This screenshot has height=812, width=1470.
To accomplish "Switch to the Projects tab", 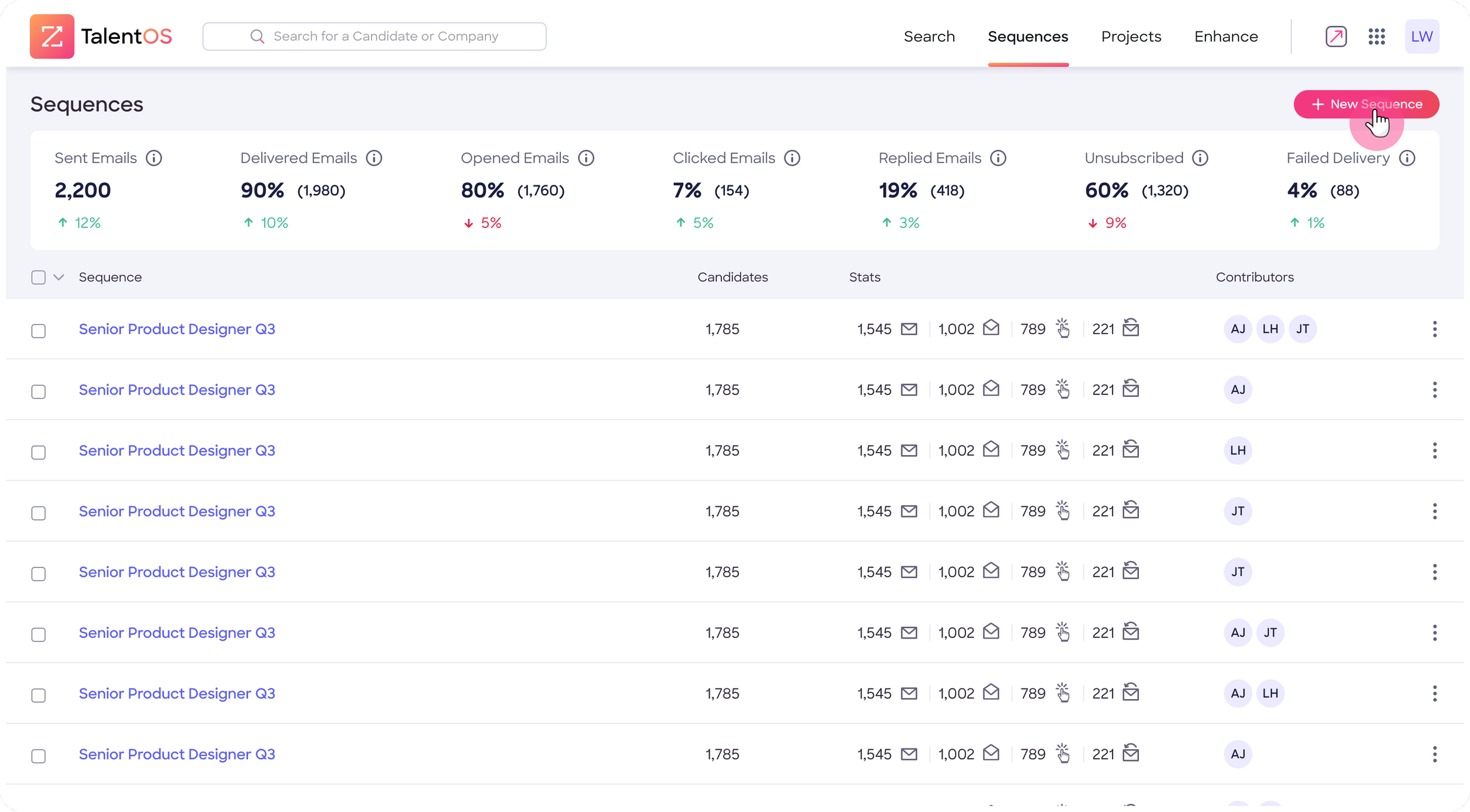I will point(1131,36).
